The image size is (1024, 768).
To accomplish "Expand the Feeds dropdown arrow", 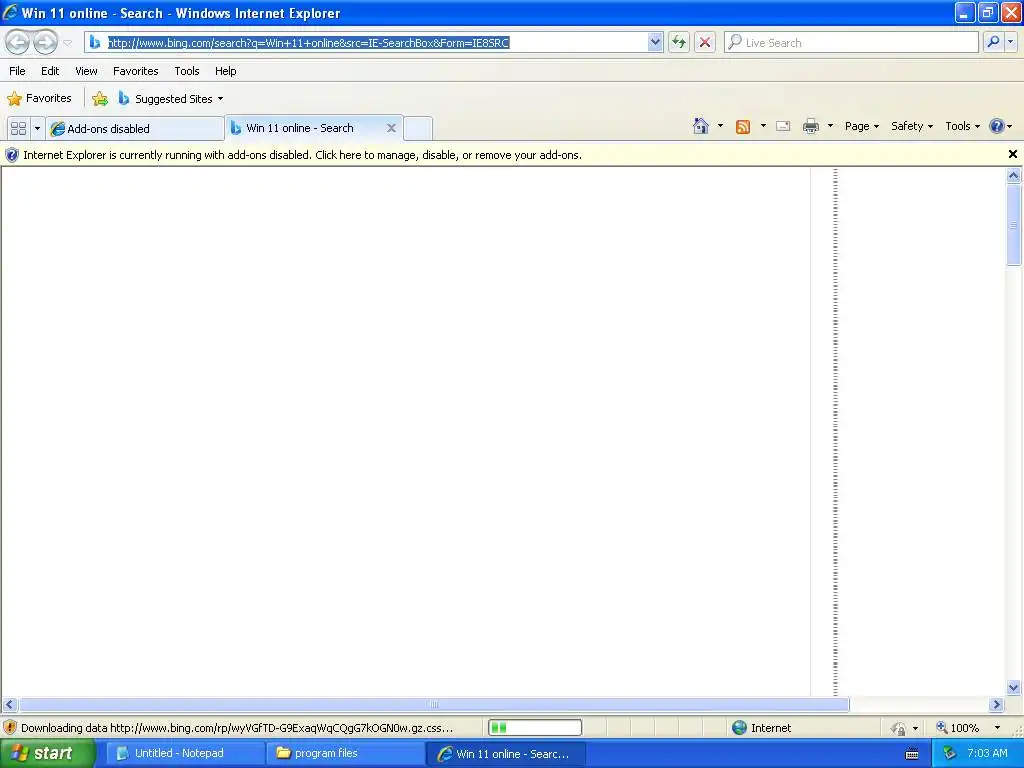I will coord(763,126).
